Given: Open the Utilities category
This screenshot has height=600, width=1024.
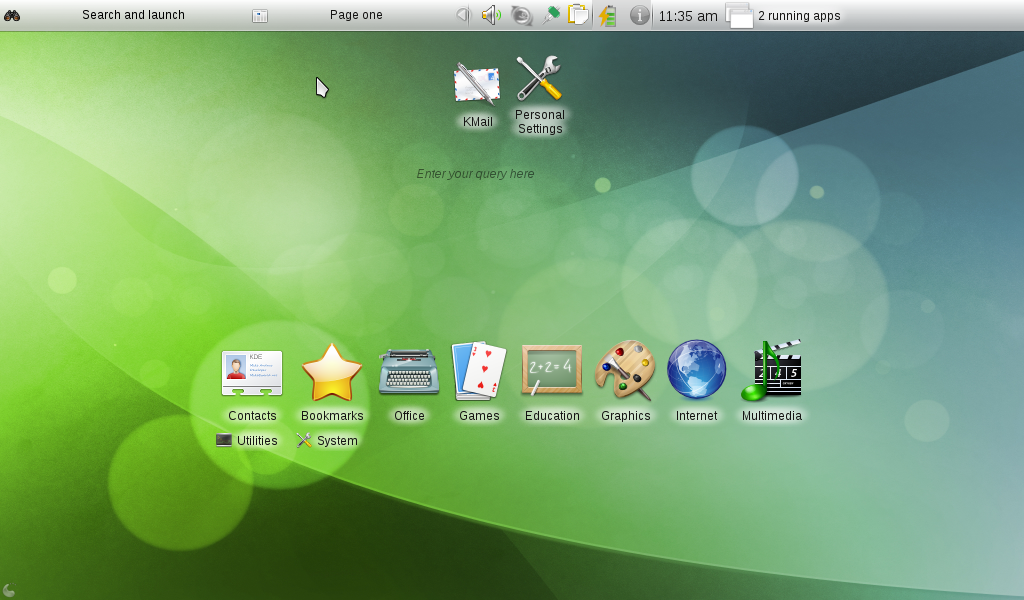Looking at the screenshot, I should tap(247, 441).
